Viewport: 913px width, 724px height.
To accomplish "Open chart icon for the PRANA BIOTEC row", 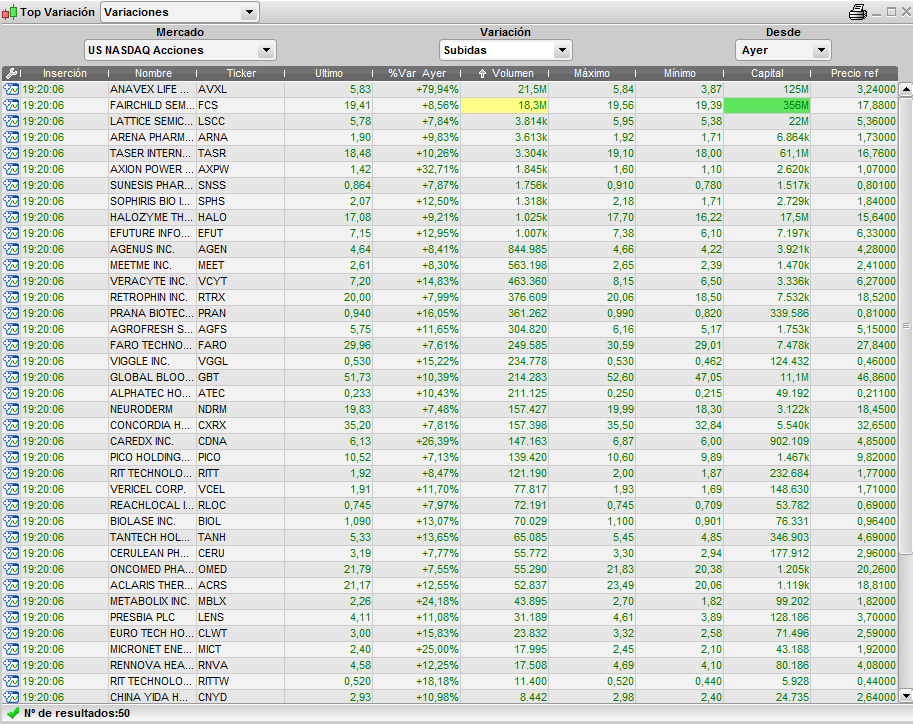I will [11, 313].
